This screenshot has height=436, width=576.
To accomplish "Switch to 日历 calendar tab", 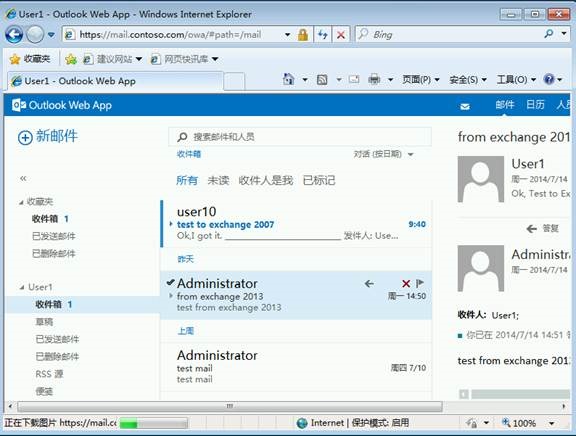I will pyautogui.click(x=535, y=105).
